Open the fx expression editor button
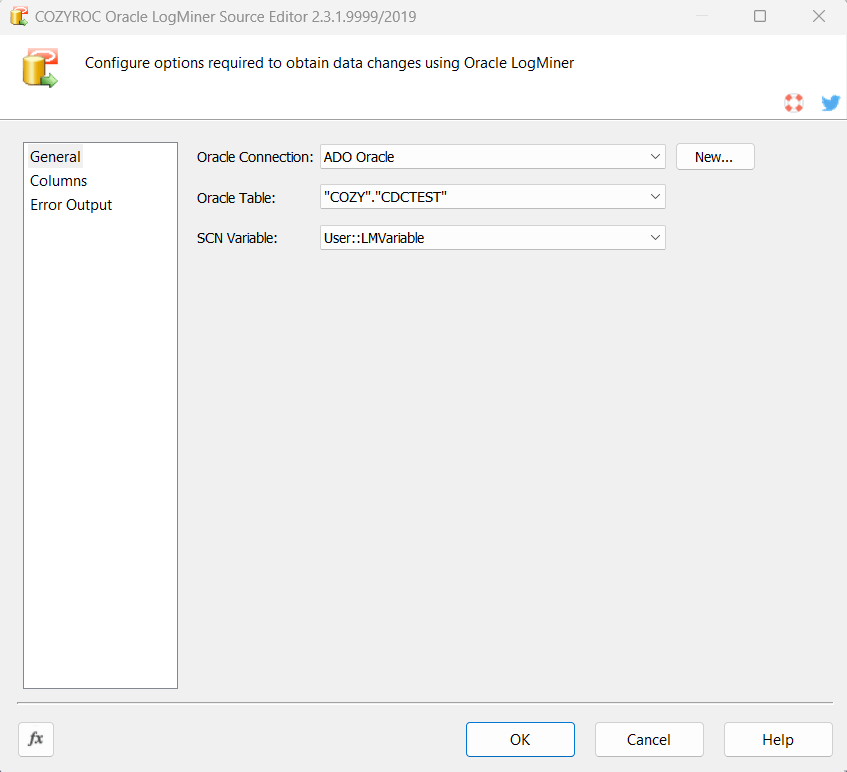This screenshot has width=847, height=772. tap(36, 739)
